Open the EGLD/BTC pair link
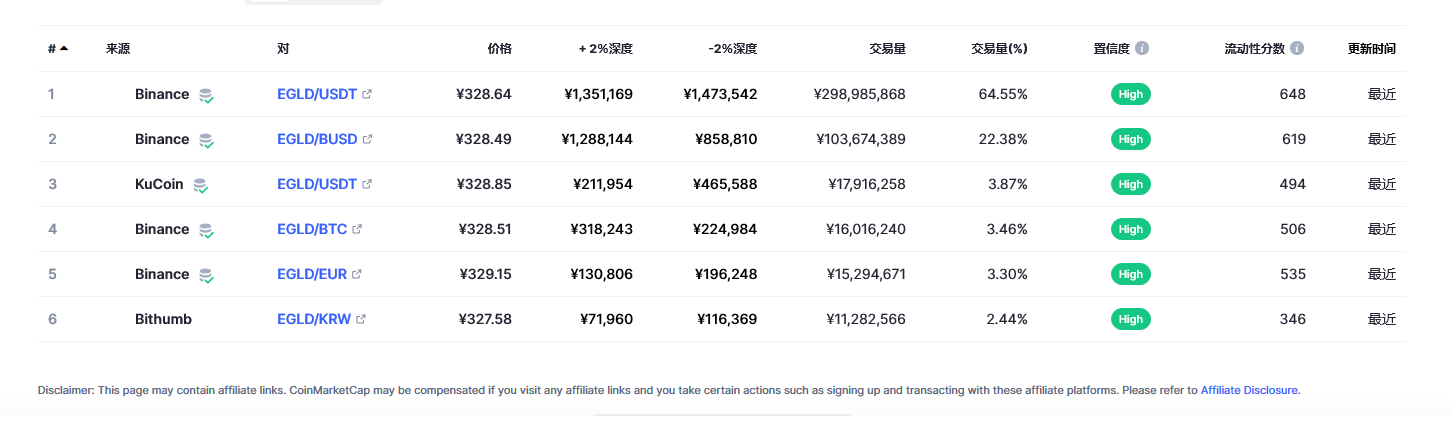The image size is (1450, 430). coord(312,229)
